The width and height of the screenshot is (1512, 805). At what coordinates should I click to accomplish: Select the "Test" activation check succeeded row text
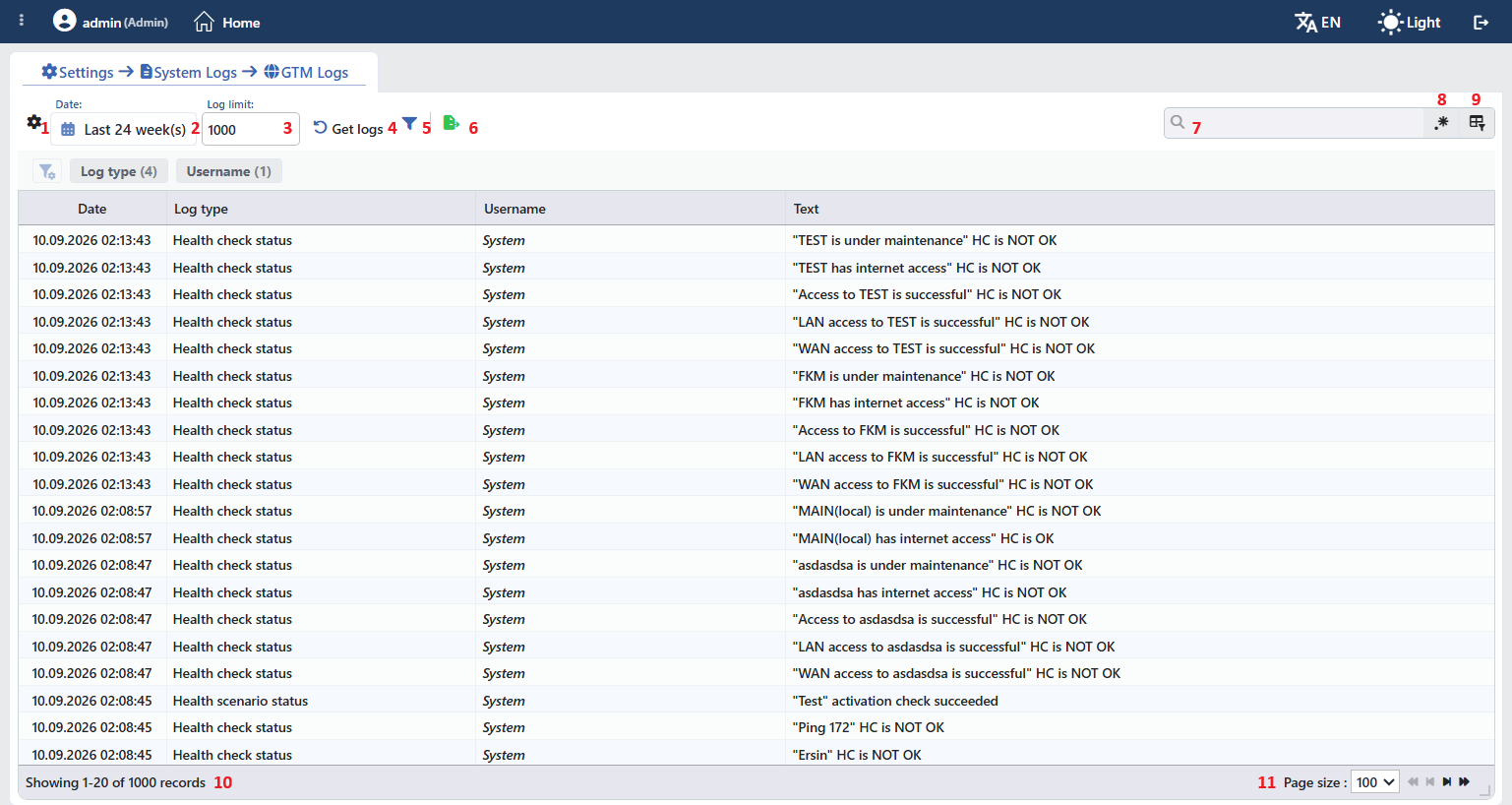(895, 701)
